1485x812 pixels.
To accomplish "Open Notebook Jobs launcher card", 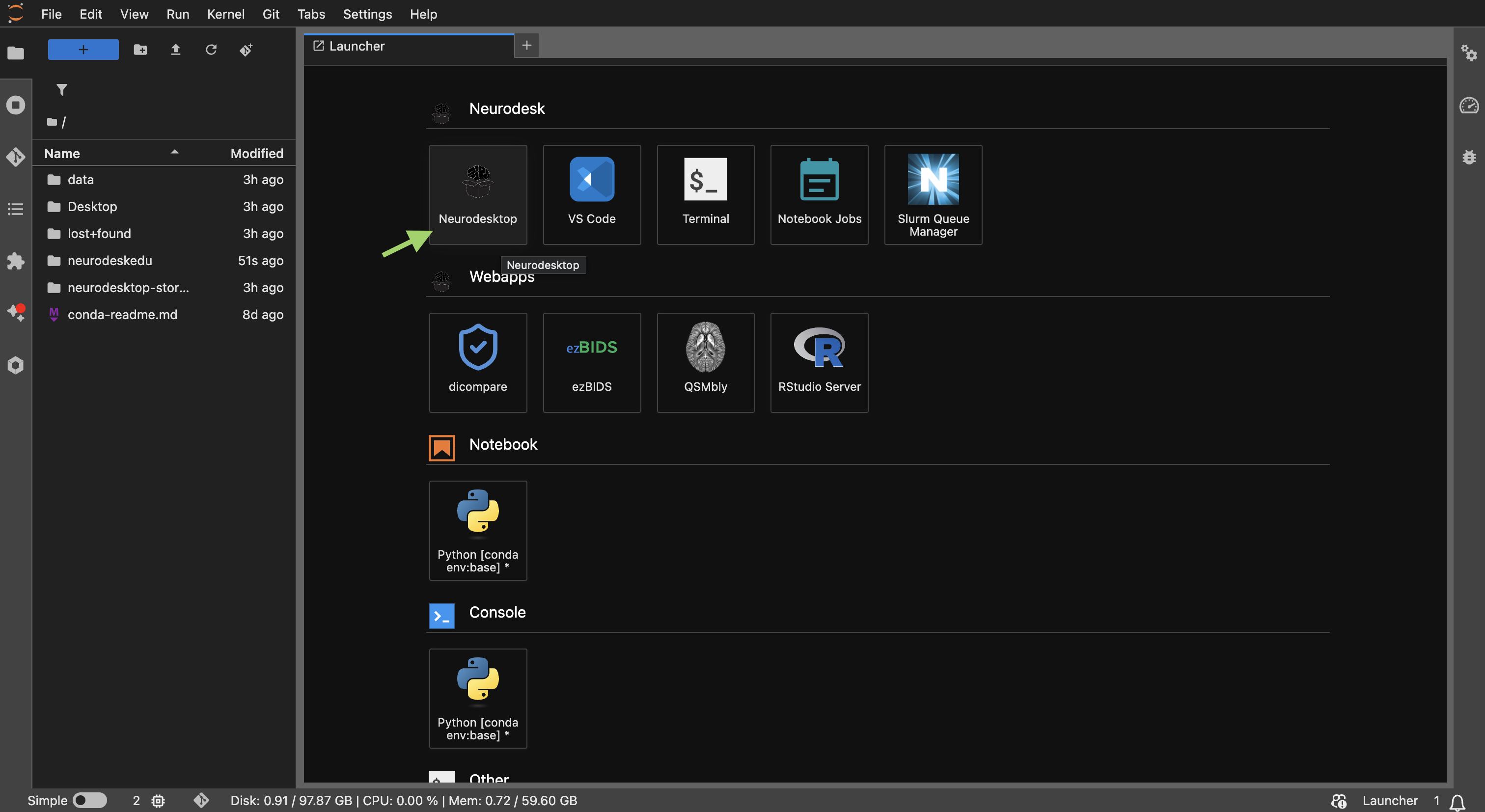I will click(819, 195).
